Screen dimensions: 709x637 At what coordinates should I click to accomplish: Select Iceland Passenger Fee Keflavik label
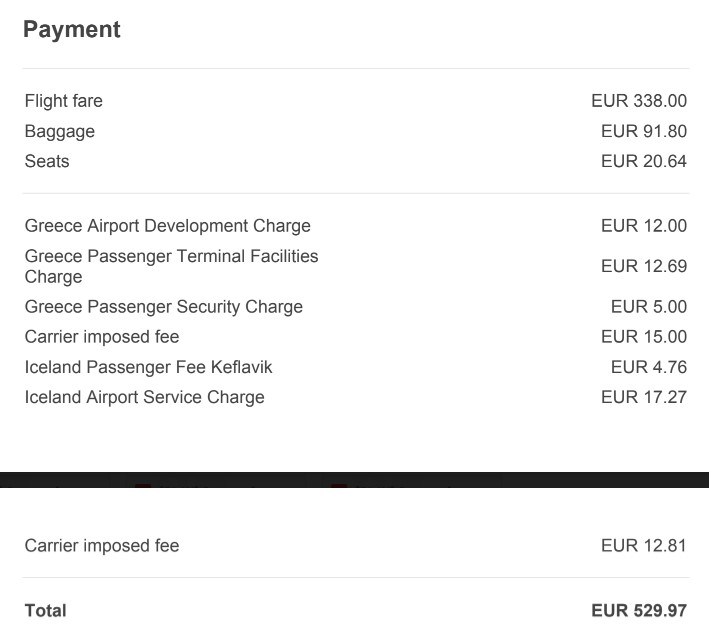[148, 367]
